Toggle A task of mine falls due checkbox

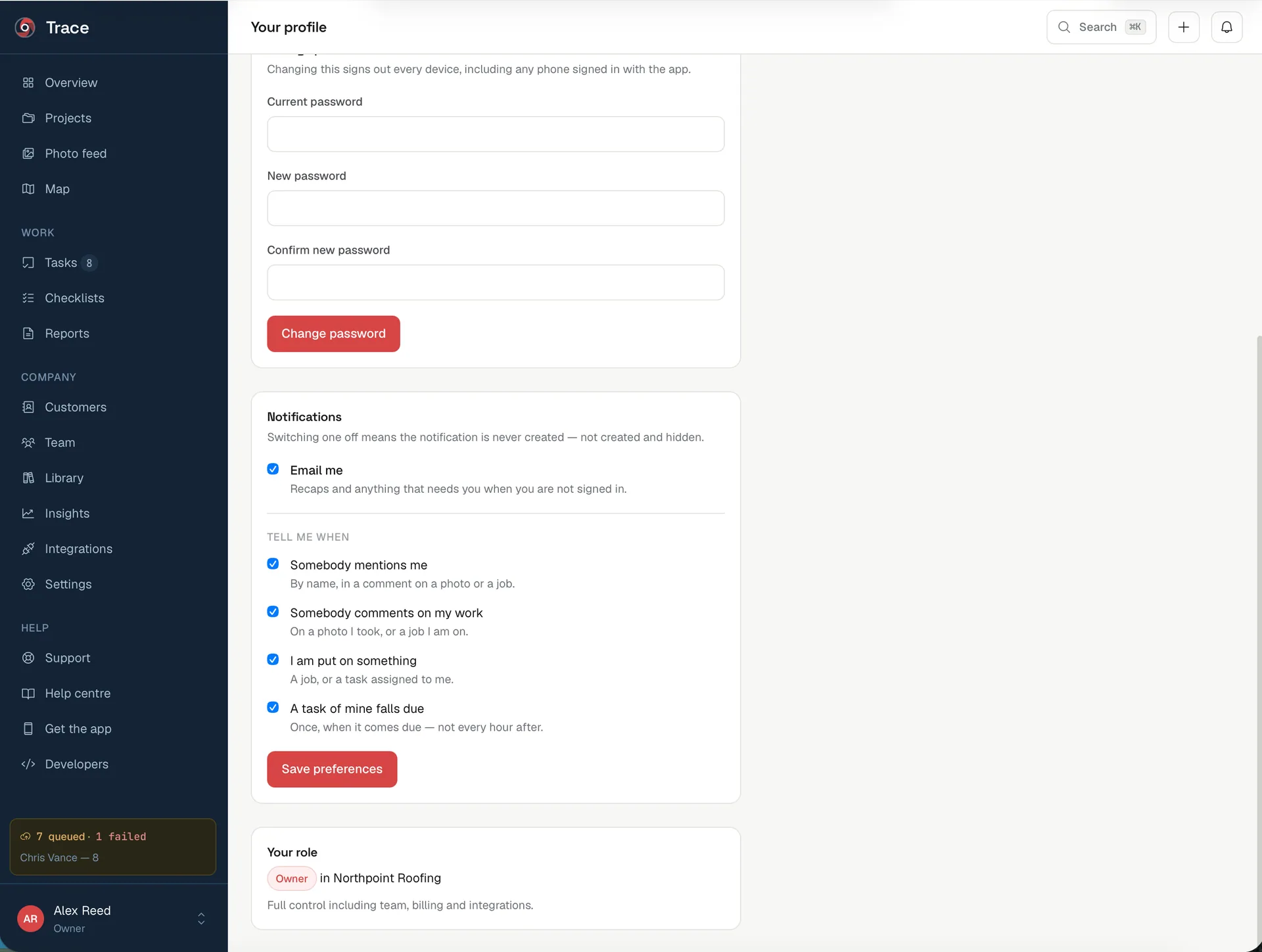click(x=273, y=708)
